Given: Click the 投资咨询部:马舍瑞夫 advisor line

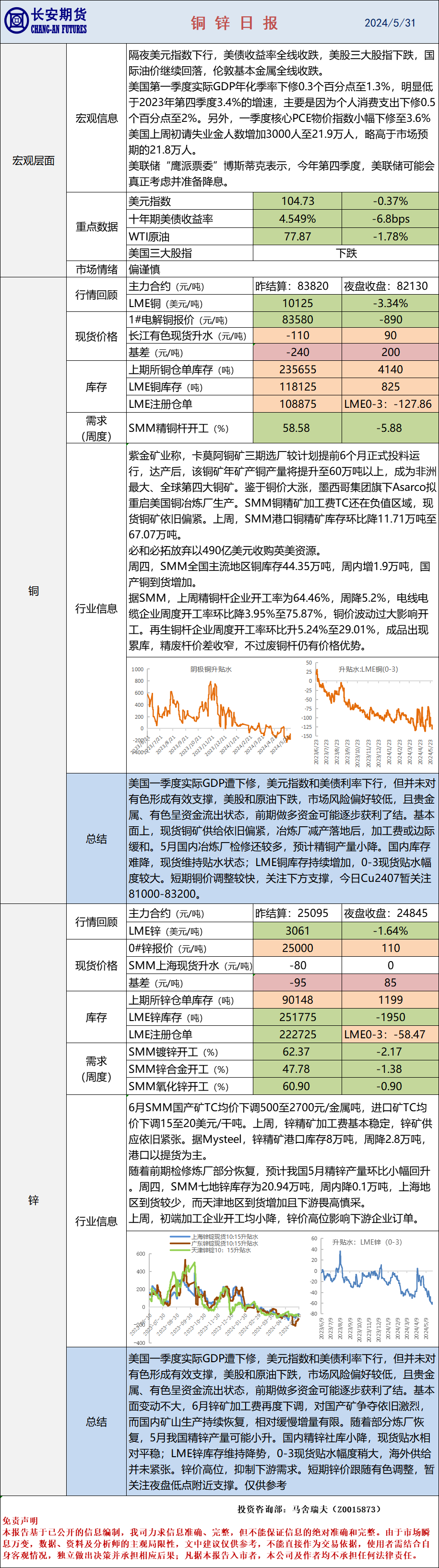Looking at the screenshot, I should (310, 1509).
